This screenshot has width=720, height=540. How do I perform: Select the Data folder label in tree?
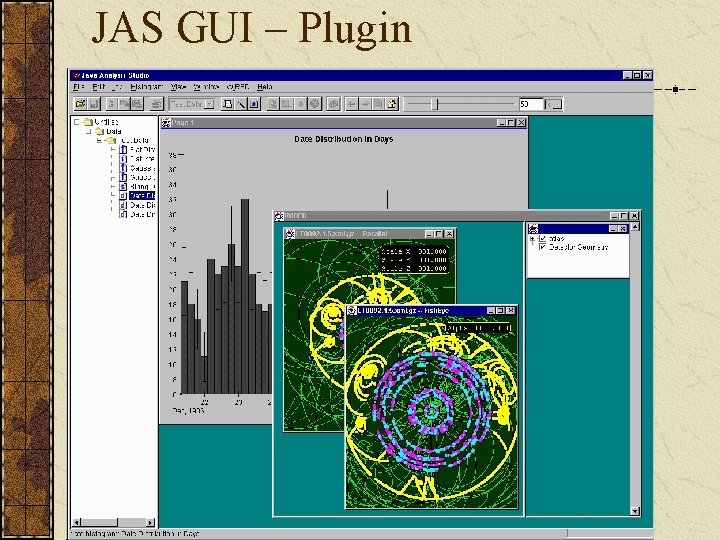(x=114, y=131)
